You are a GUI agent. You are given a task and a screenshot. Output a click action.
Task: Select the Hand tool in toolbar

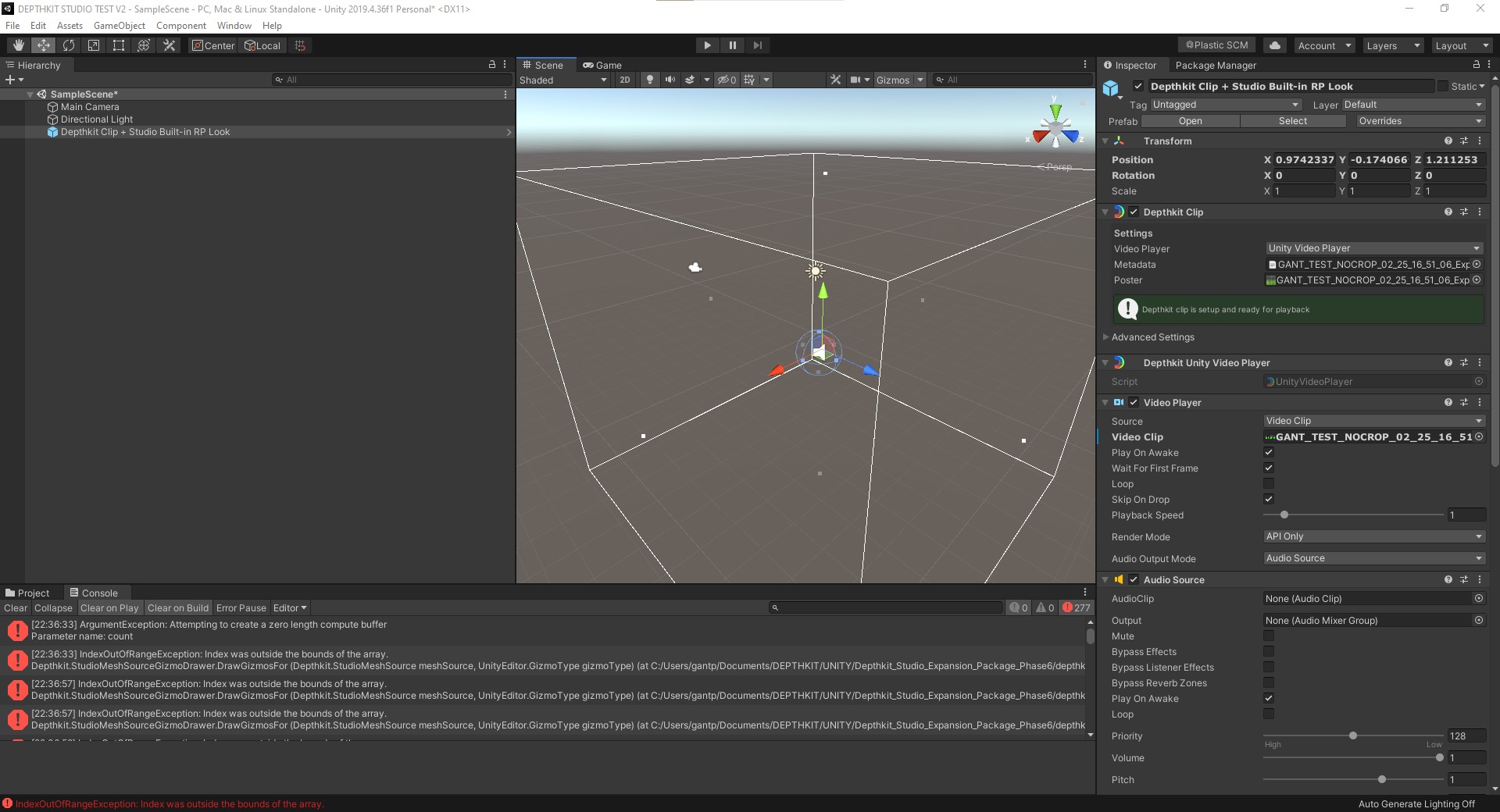coord(19,45)
